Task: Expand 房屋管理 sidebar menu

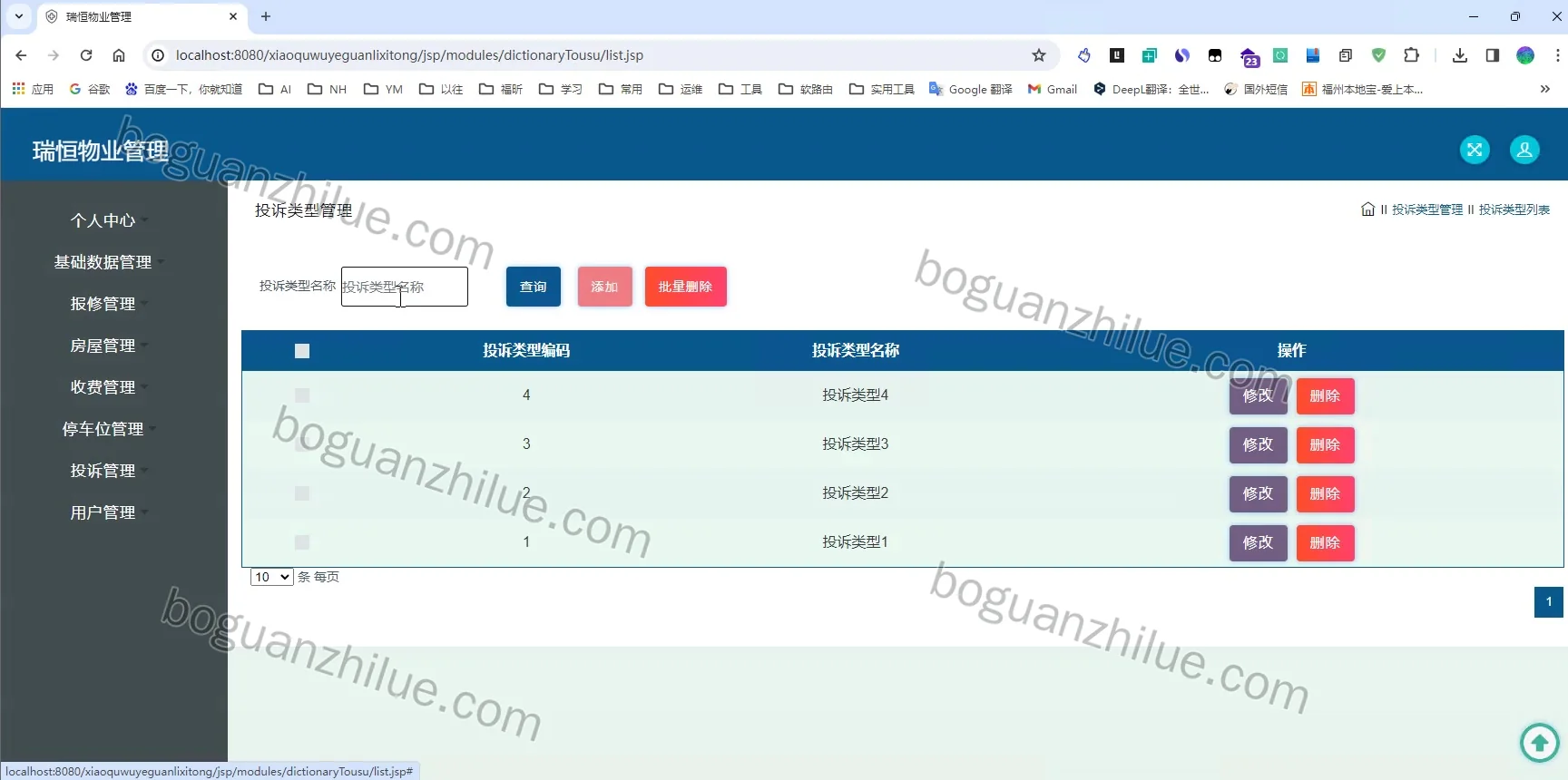Action: [103, 346]
